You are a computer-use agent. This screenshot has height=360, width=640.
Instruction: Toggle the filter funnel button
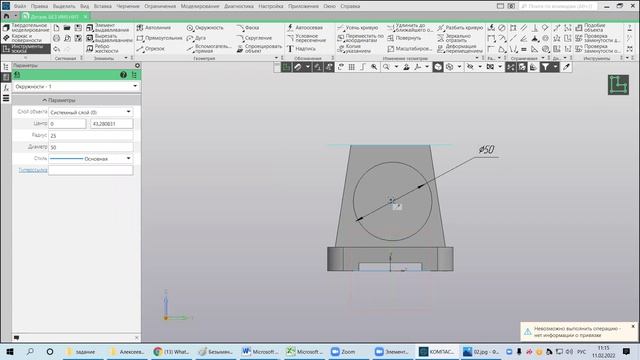tap(545, 67)
